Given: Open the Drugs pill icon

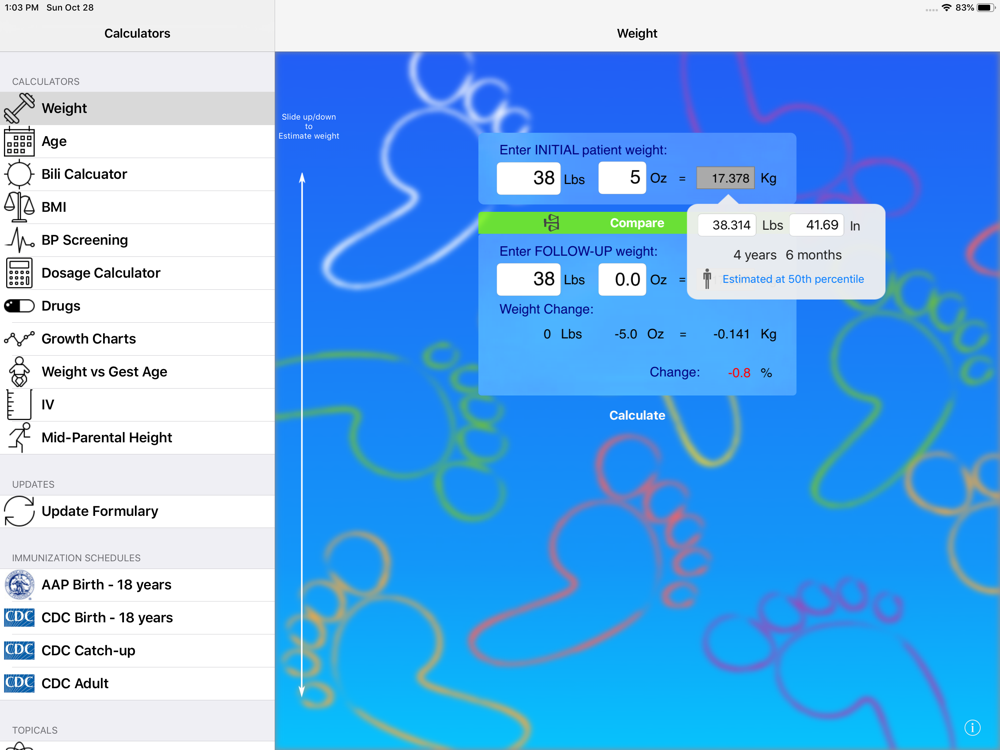Looking at the screenshot, I should [x=19, y=306].
